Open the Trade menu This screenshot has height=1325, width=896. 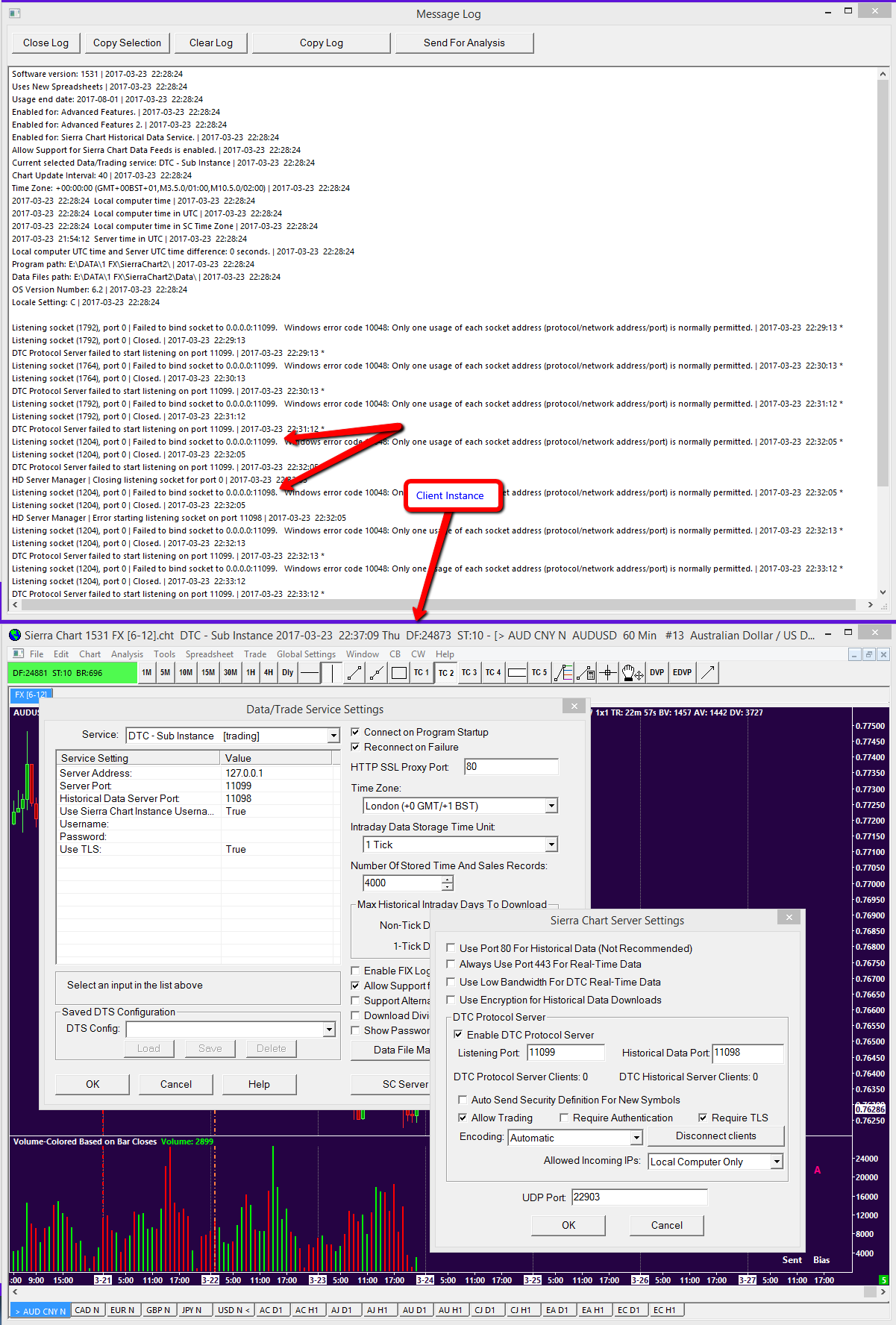[255, 654]
